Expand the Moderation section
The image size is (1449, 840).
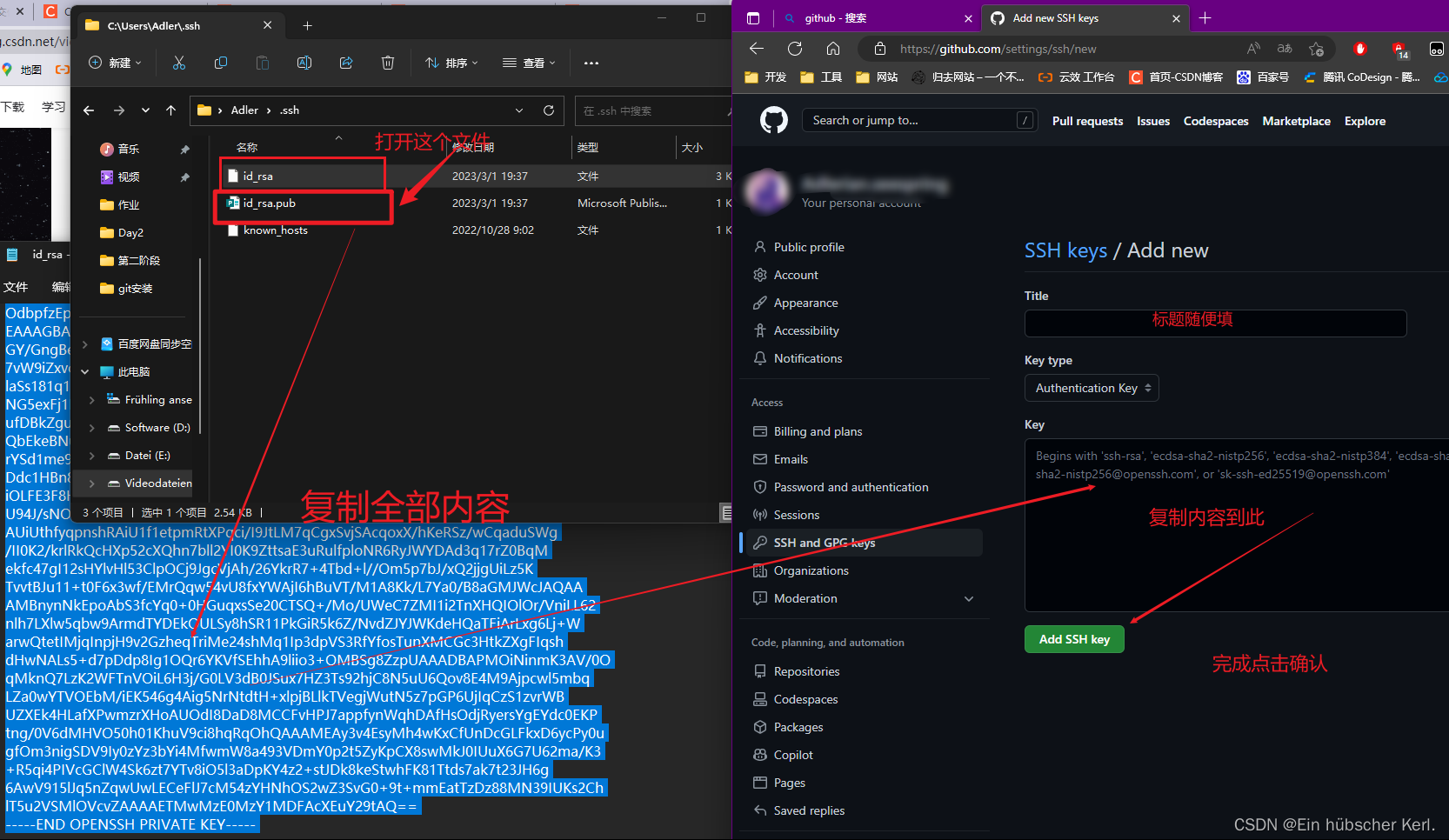click(x=969, y=598)
